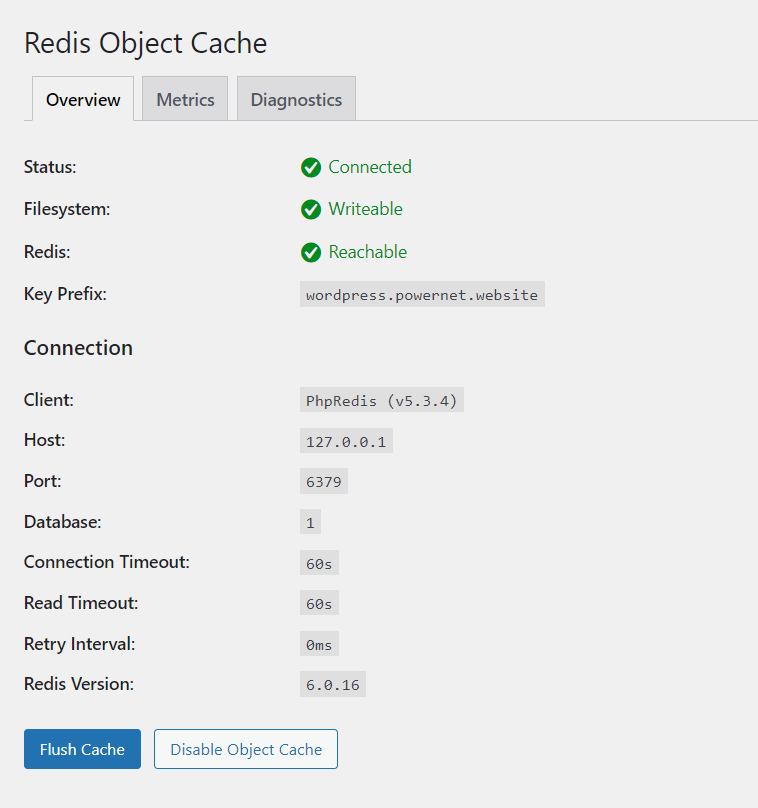The height and width of the screenshot is (808, 758).
Task: Open the Diagnostics tab
Action: [x=296, y=99]
